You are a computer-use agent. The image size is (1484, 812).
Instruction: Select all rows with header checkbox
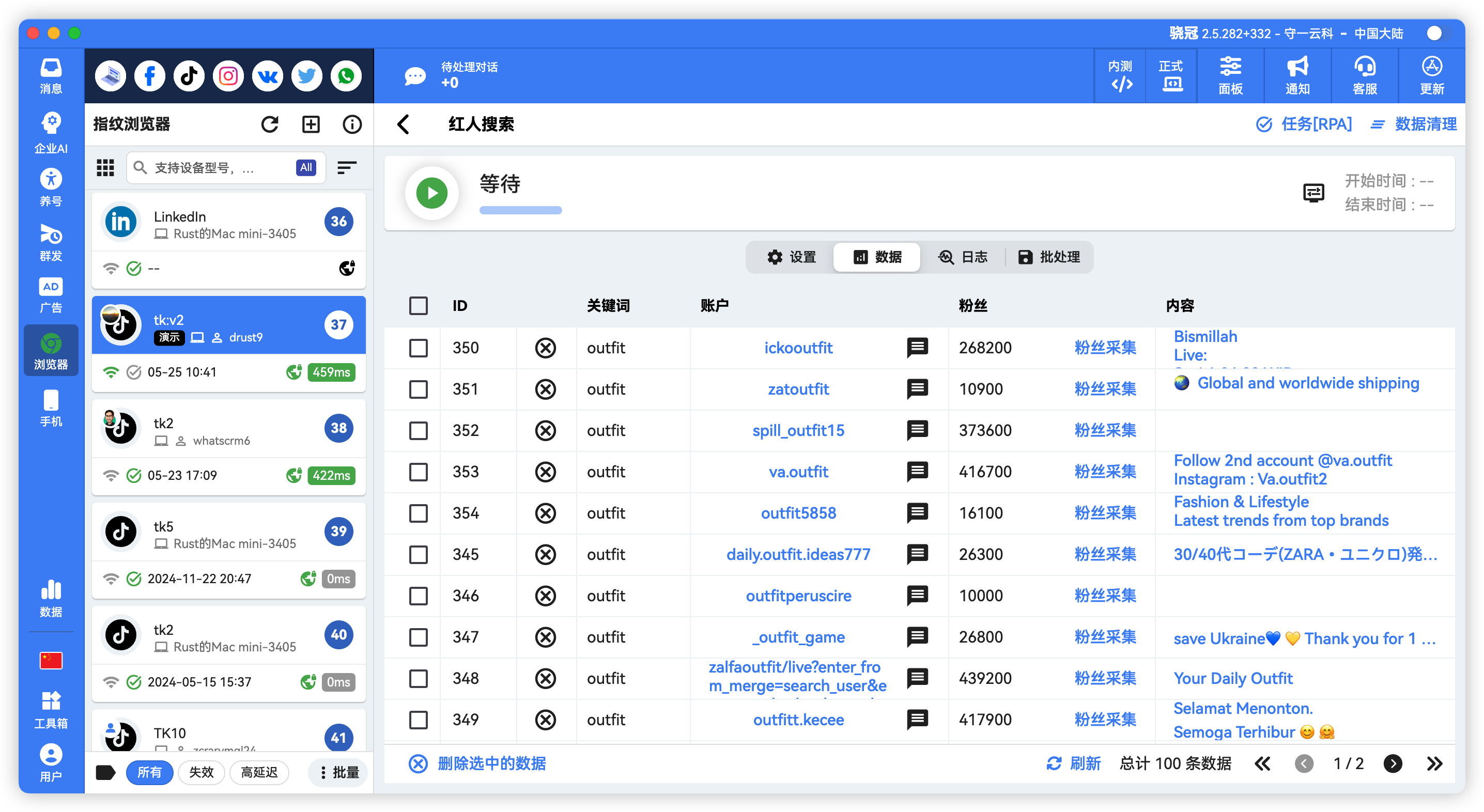(418, 306)
